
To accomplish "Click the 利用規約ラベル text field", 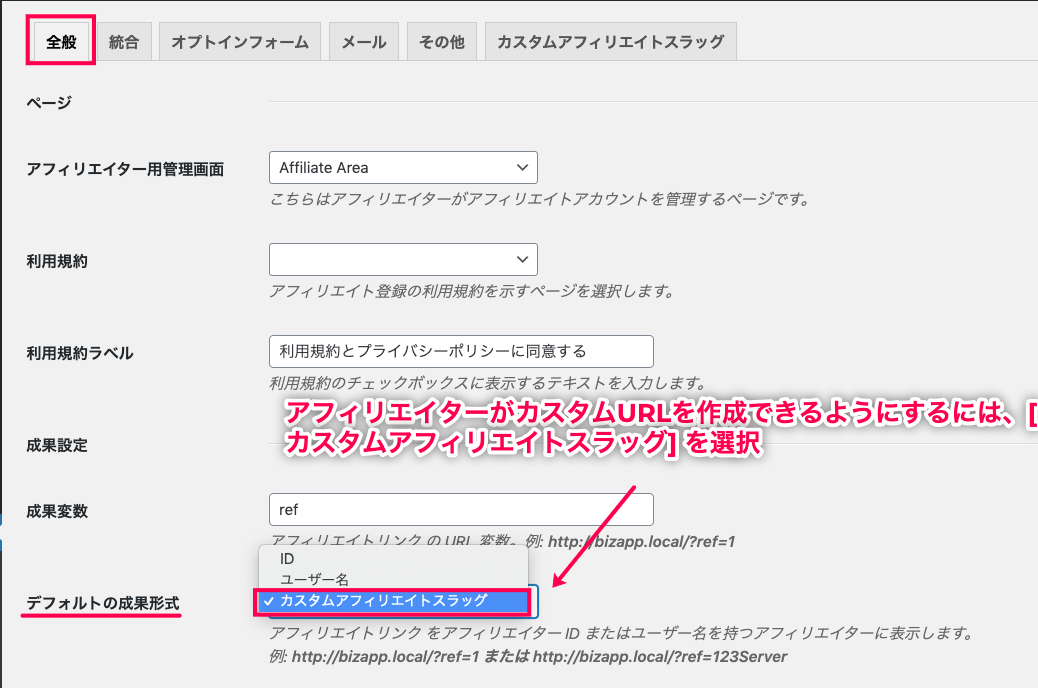I will point(461,352).
